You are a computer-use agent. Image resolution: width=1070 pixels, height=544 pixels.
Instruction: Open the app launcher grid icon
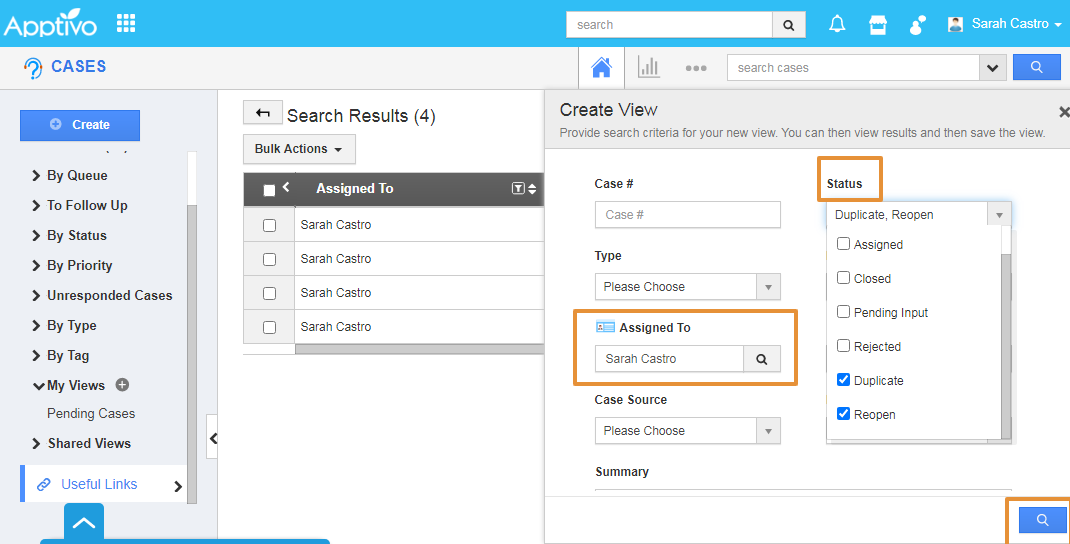coord(126,23)
